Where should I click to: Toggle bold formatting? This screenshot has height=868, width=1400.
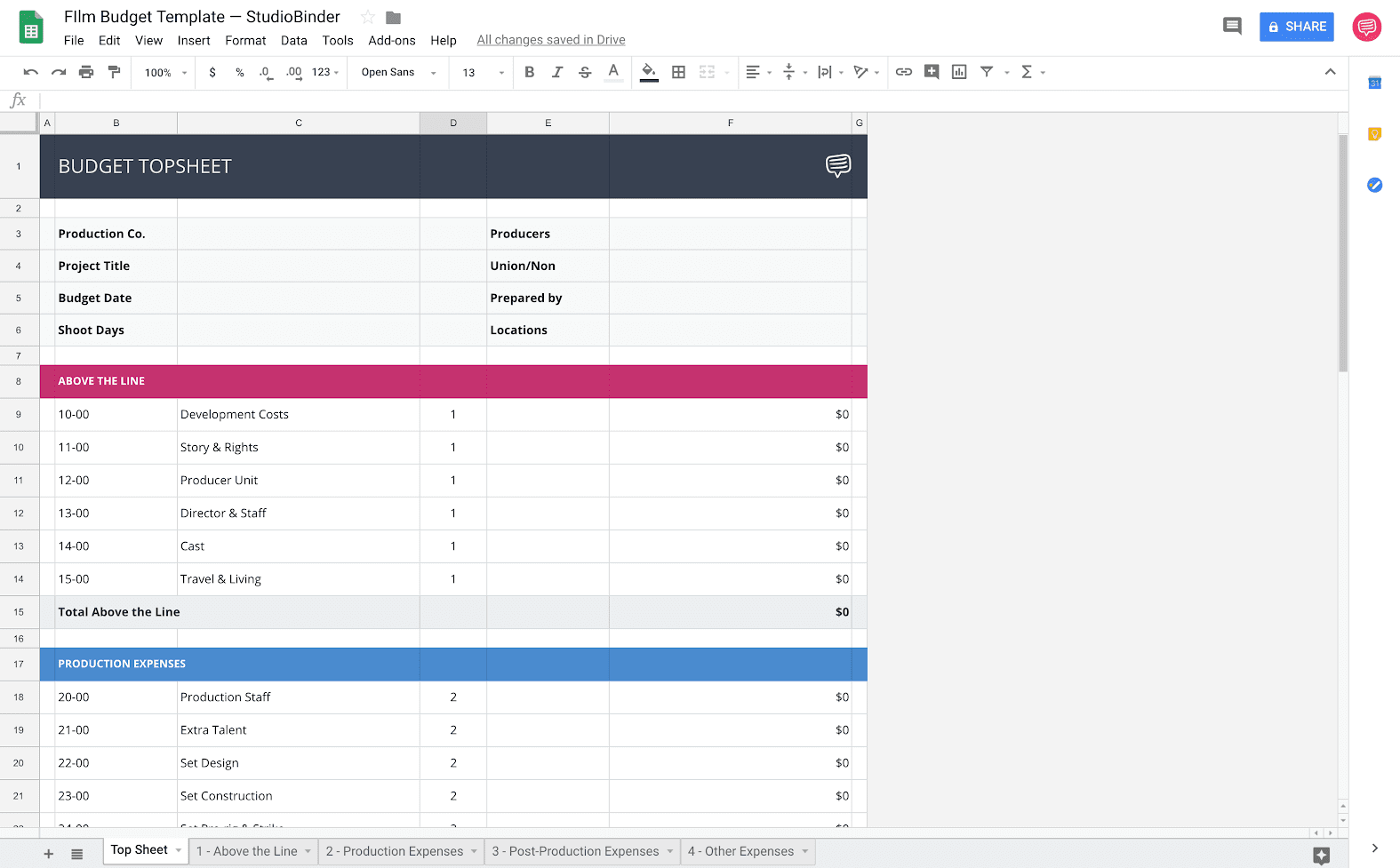click(x=530, y=72)
